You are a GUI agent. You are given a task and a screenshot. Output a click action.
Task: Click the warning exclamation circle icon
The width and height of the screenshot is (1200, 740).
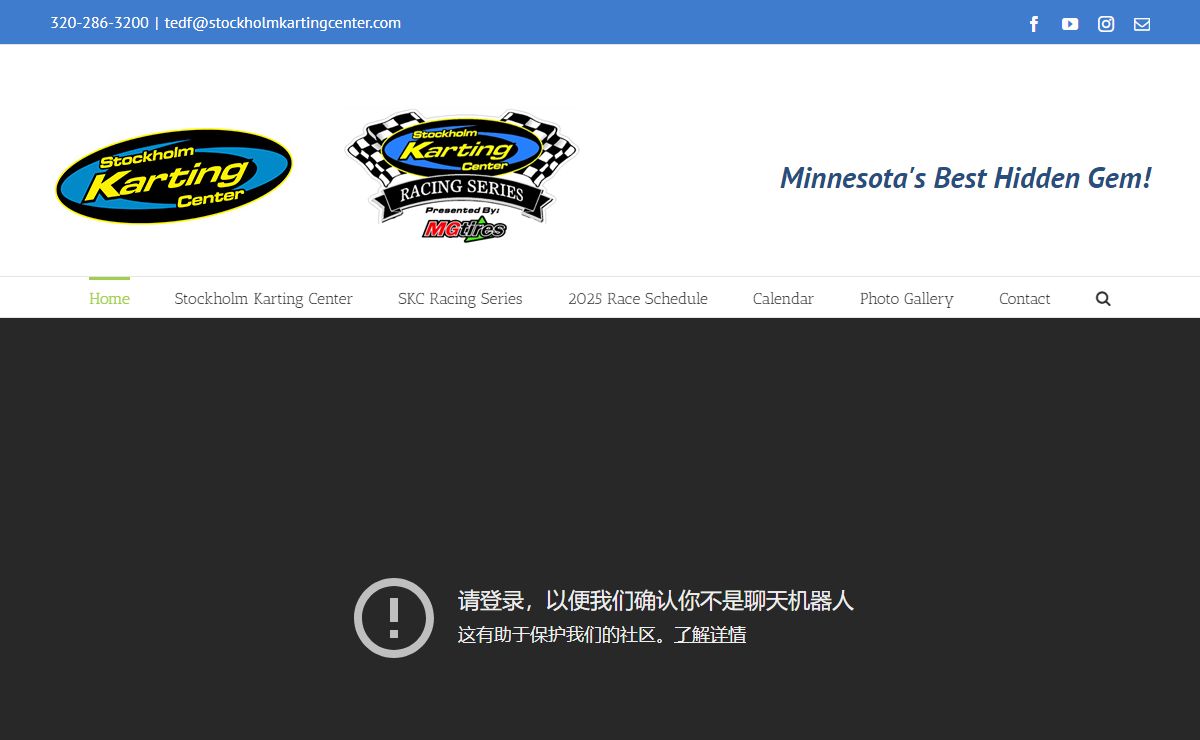point(394,617)
